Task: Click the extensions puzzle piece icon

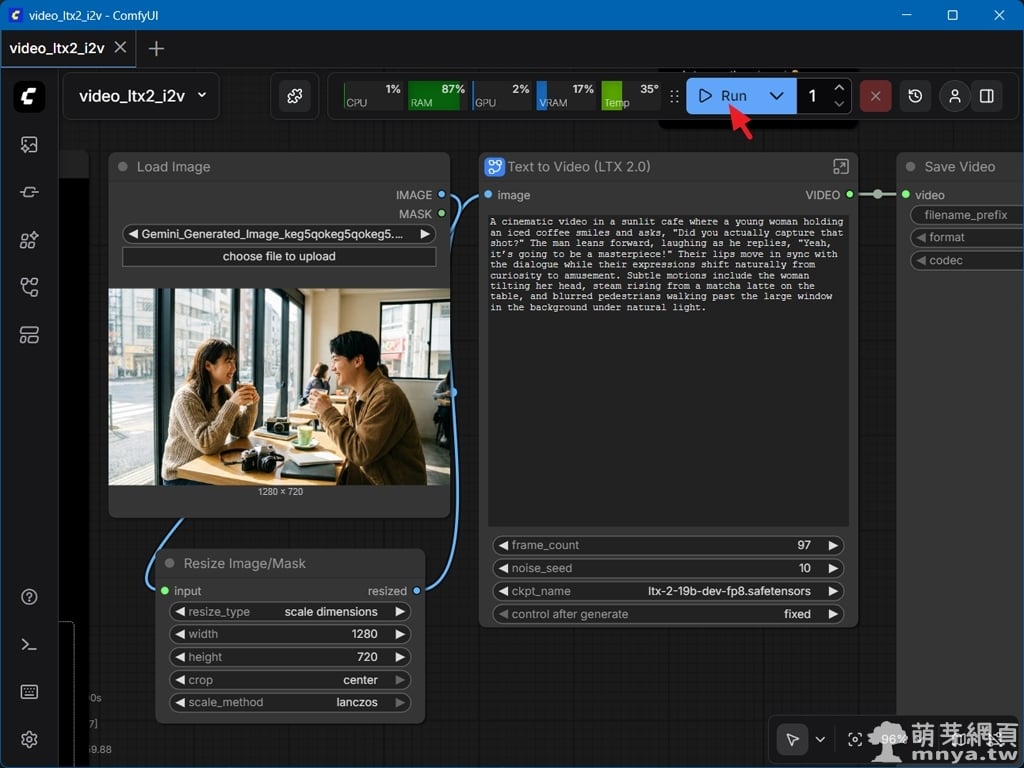Action: (x=295, y=96)
